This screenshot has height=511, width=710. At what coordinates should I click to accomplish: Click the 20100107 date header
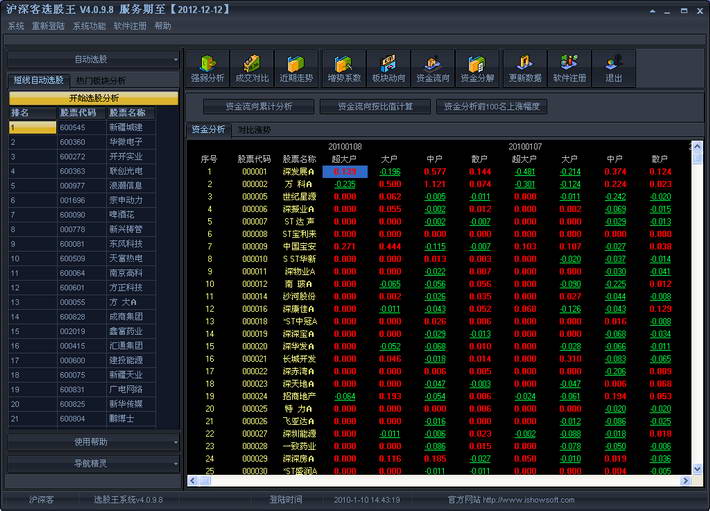point(525,147)
